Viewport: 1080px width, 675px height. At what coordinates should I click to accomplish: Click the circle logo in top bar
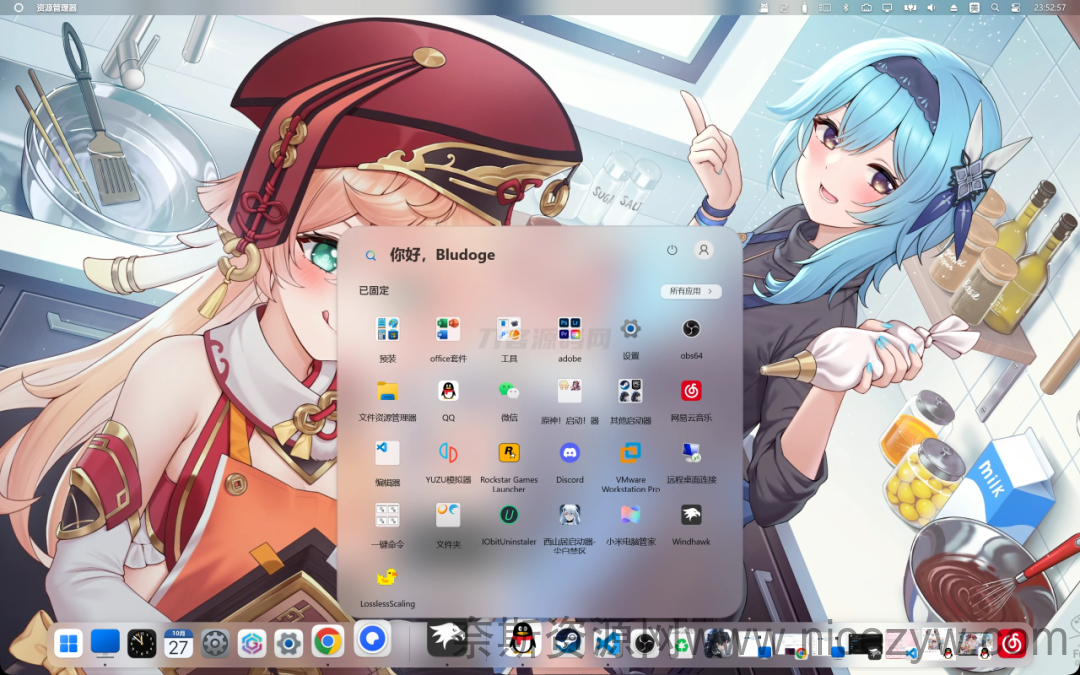[x=19, y=8]
